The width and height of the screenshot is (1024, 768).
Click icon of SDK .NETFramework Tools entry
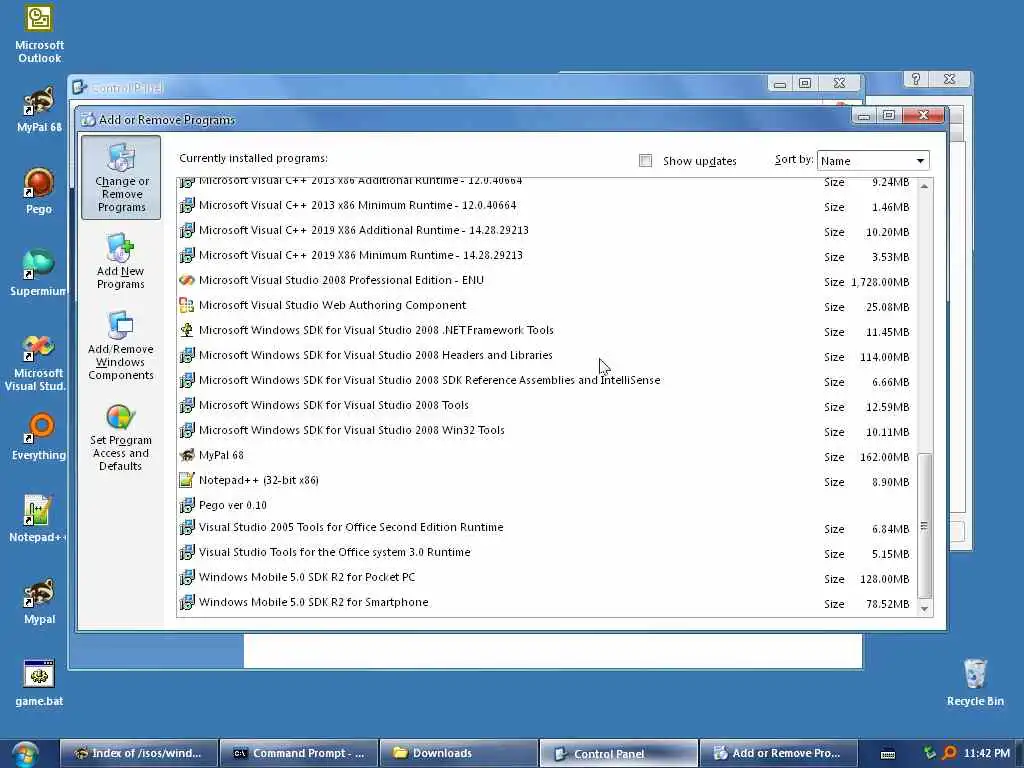point(187,330)
